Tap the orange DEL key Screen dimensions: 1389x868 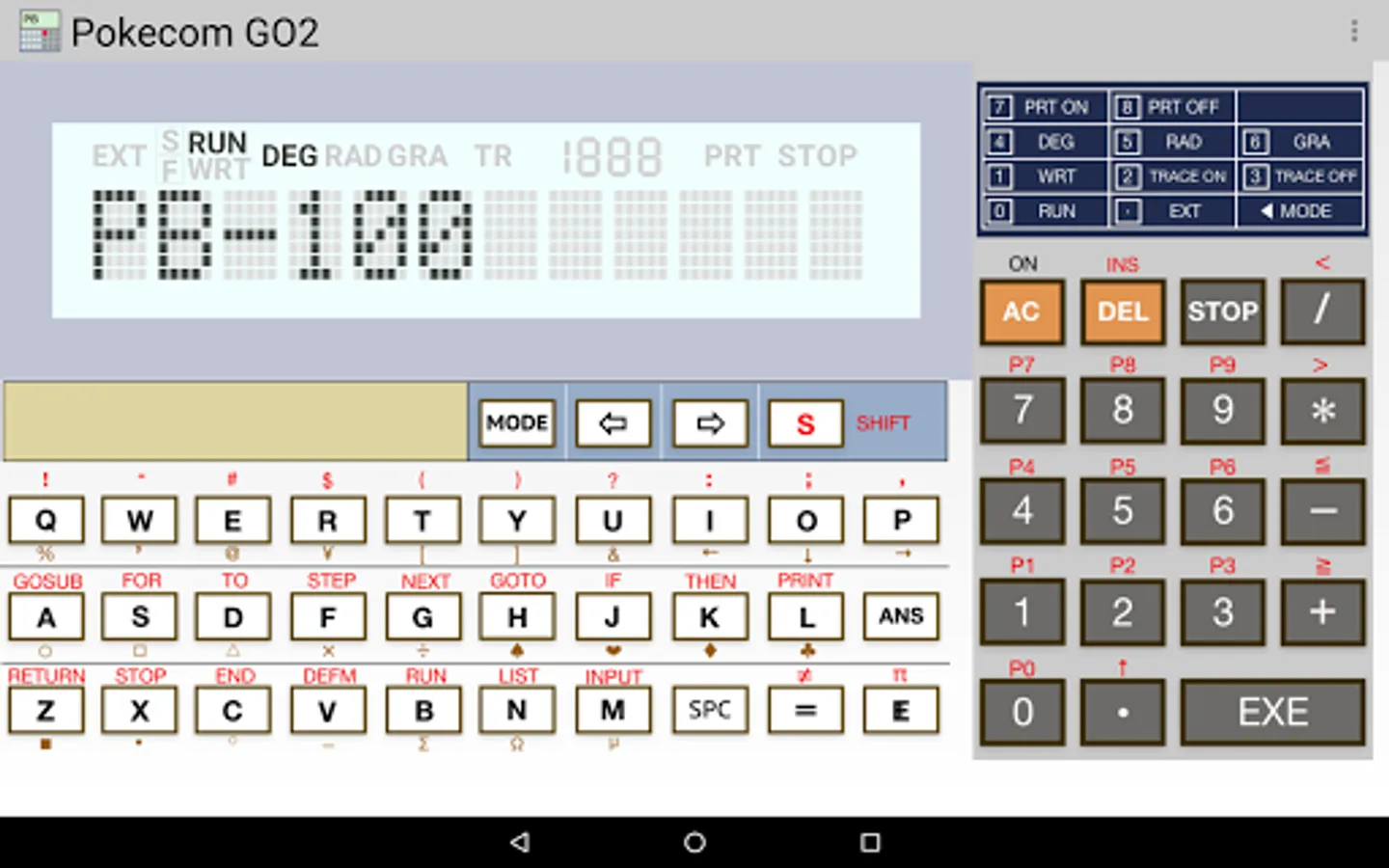1123,312
